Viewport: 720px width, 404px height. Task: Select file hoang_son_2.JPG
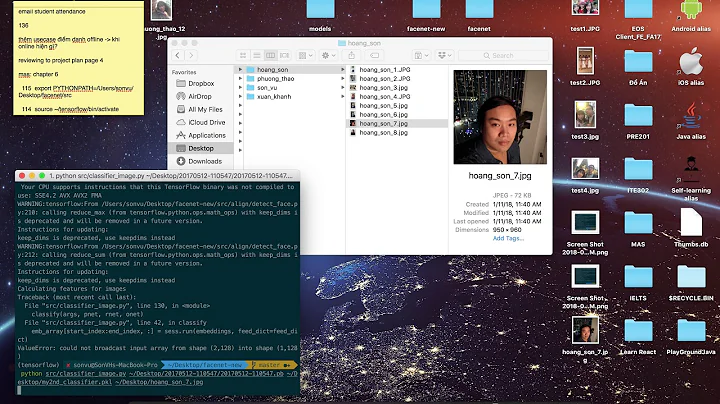[385, 79]
